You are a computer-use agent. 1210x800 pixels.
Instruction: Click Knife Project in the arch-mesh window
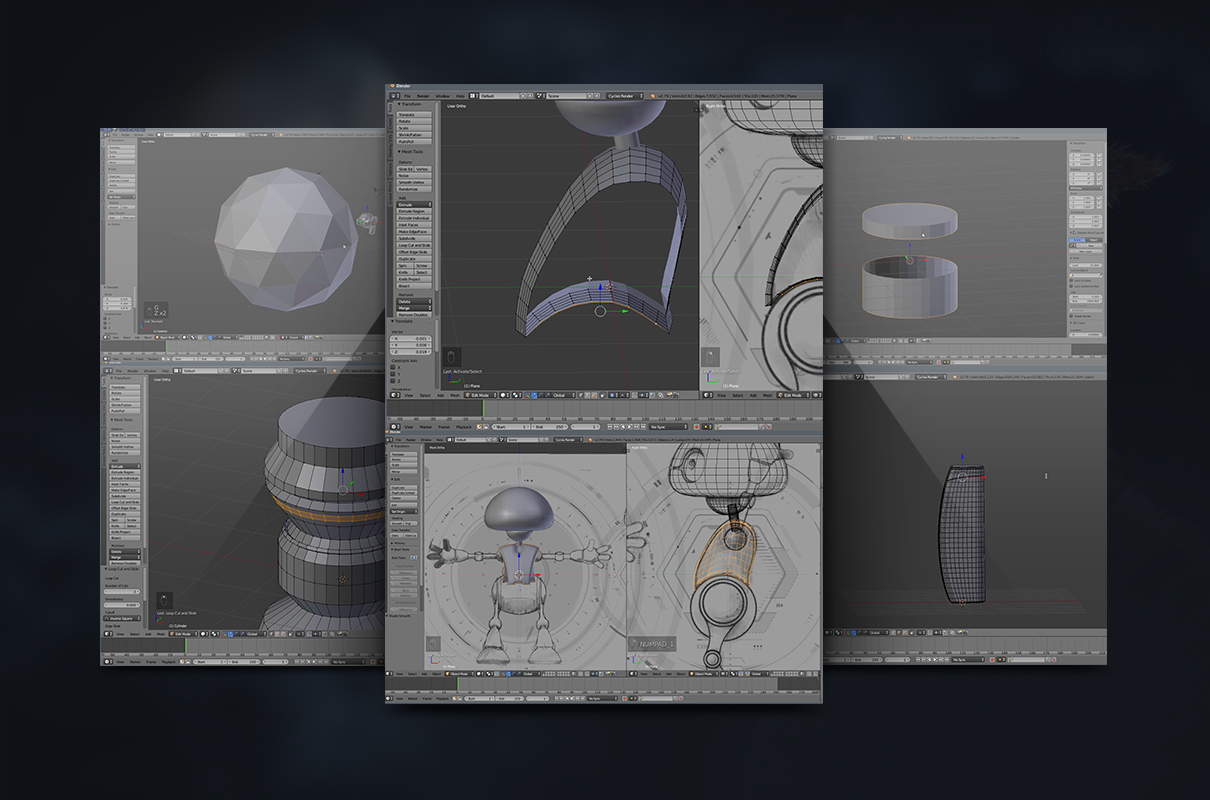[x=414, y=279]
